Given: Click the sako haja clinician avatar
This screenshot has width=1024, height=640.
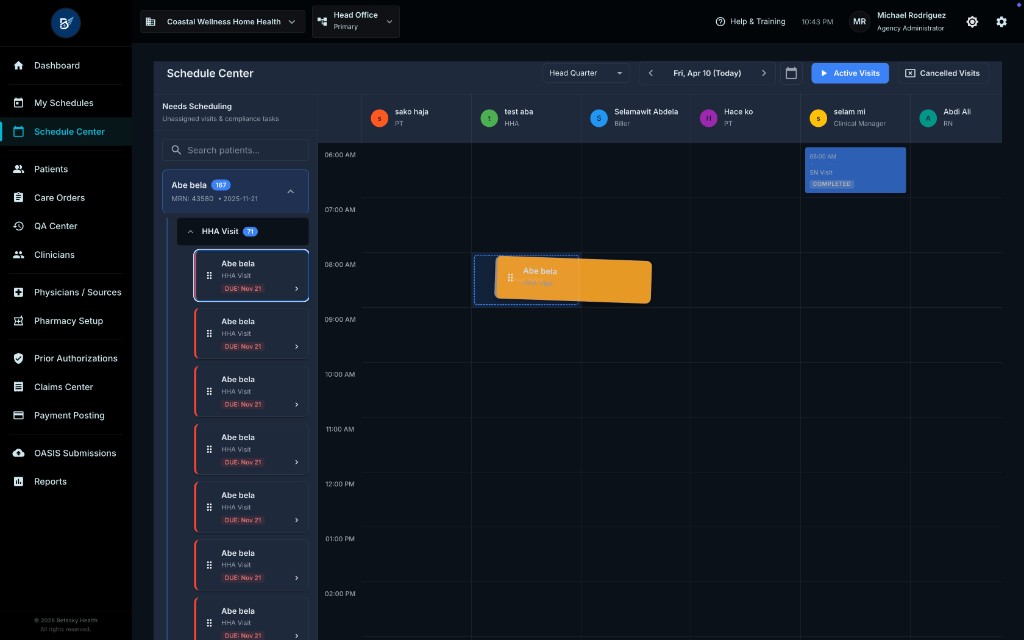Looking at the screenshot, I should 379,118.
